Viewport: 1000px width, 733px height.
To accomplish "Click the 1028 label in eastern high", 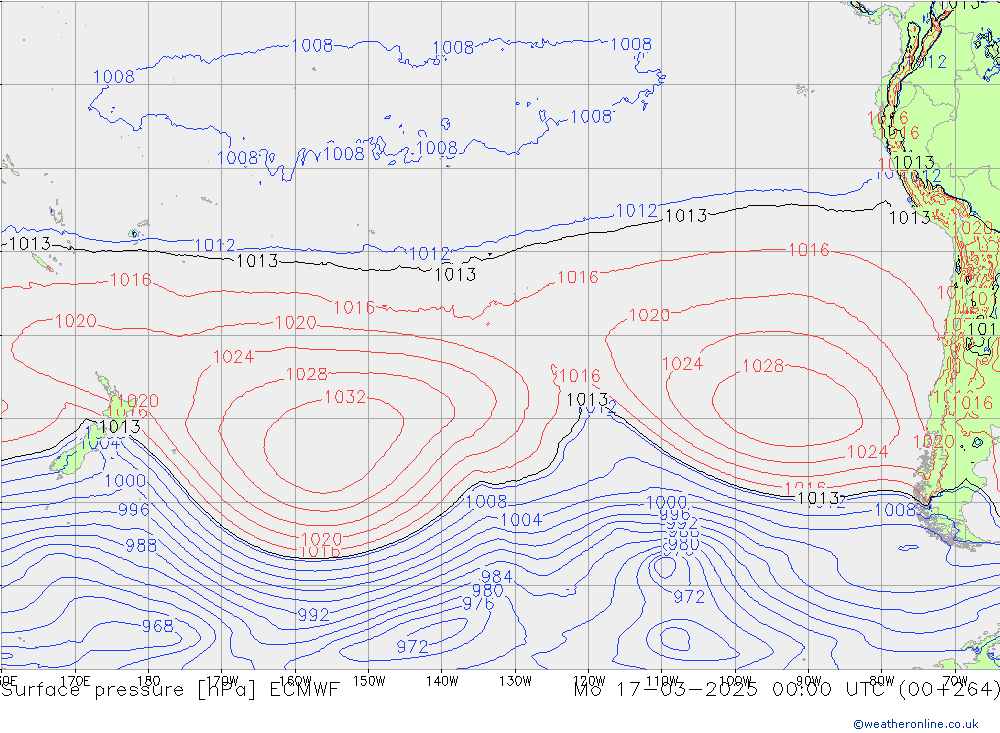I will (x=763, y=366).
